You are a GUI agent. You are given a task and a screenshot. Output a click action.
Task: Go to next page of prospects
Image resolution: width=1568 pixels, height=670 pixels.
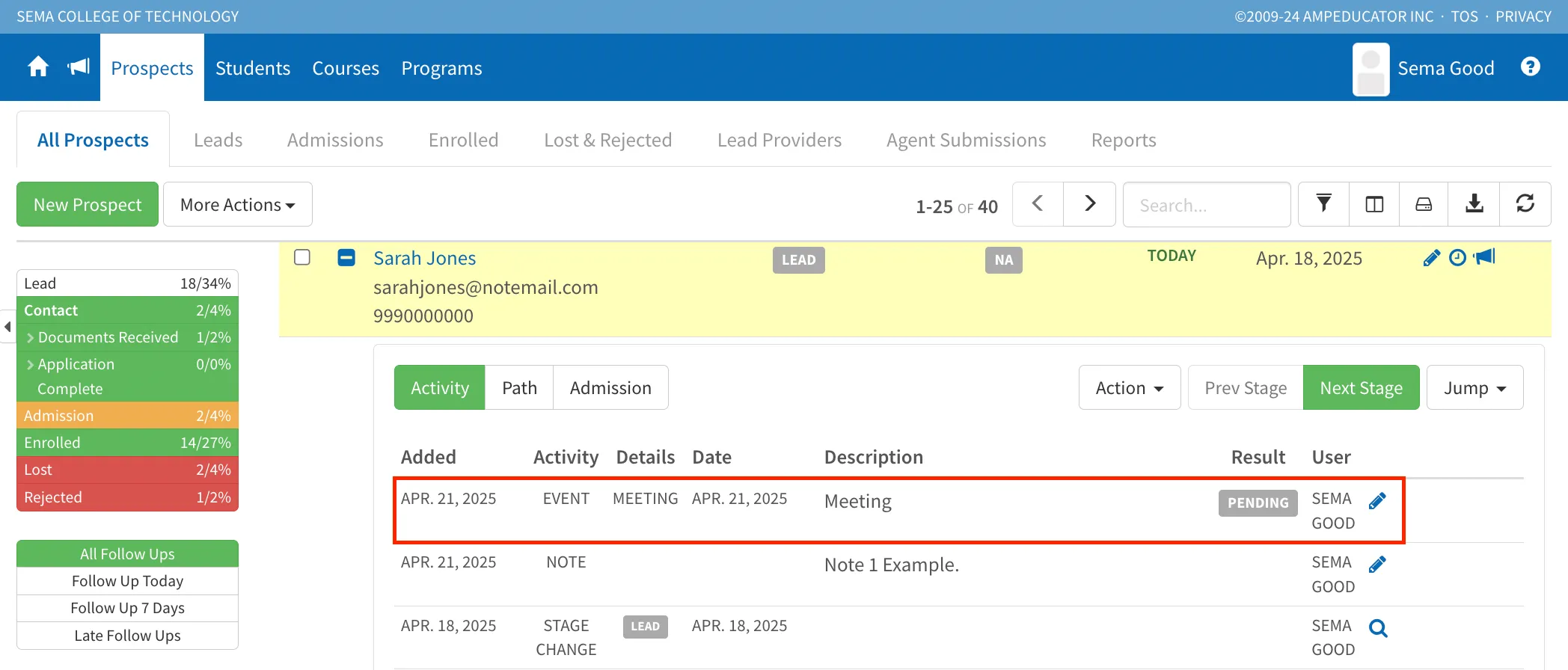pos(1089,204)
